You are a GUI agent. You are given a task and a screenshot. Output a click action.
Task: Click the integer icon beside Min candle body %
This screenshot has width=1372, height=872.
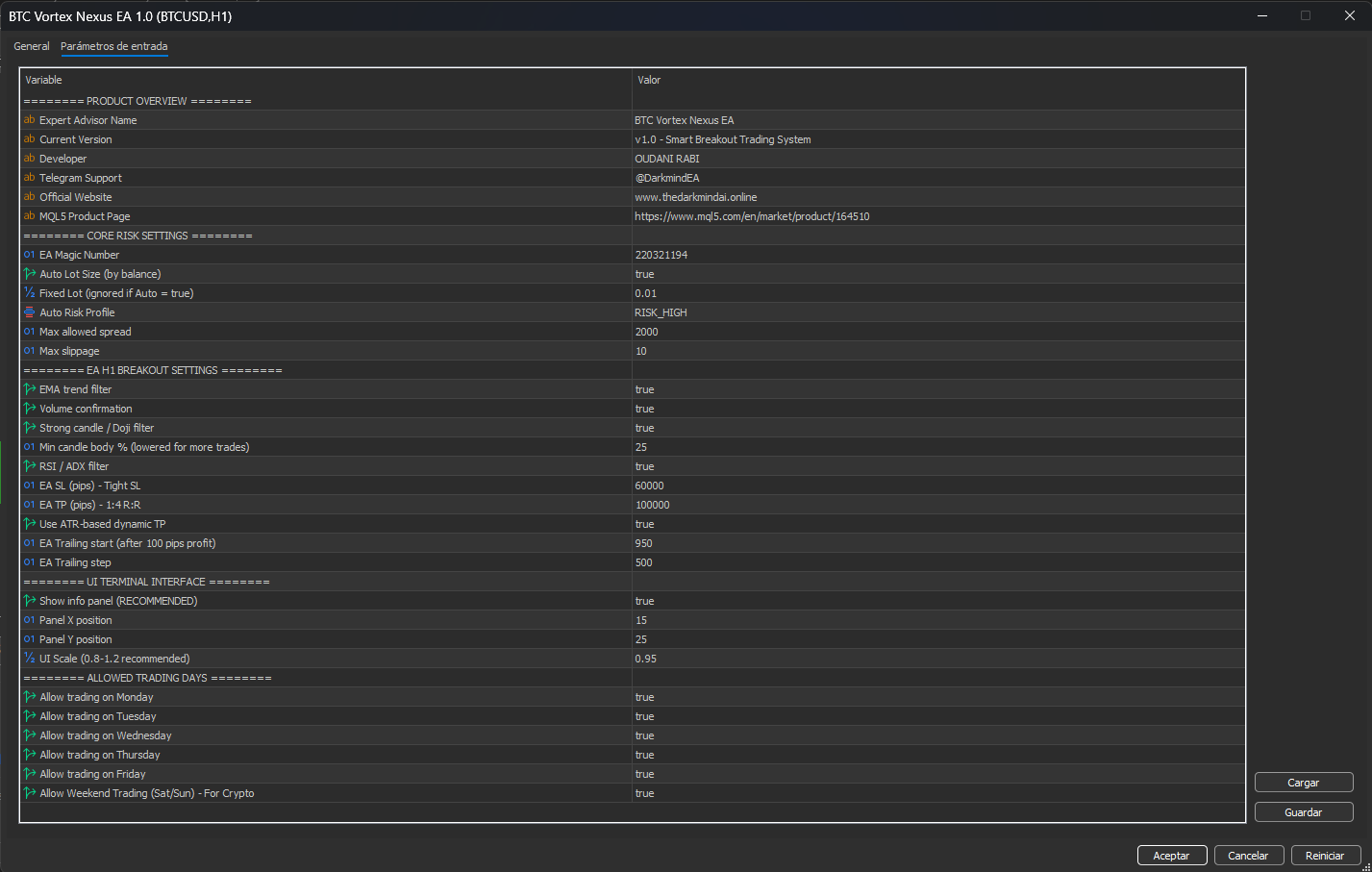point(29,447)
